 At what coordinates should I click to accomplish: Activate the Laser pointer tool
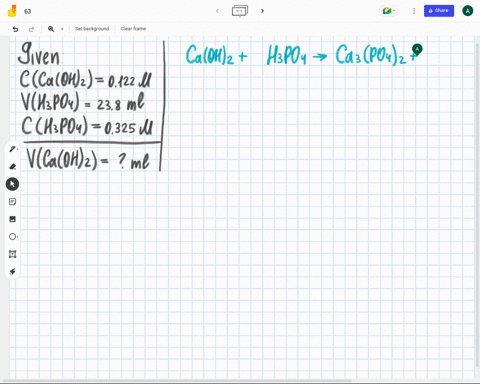click(x=12, y=272)
